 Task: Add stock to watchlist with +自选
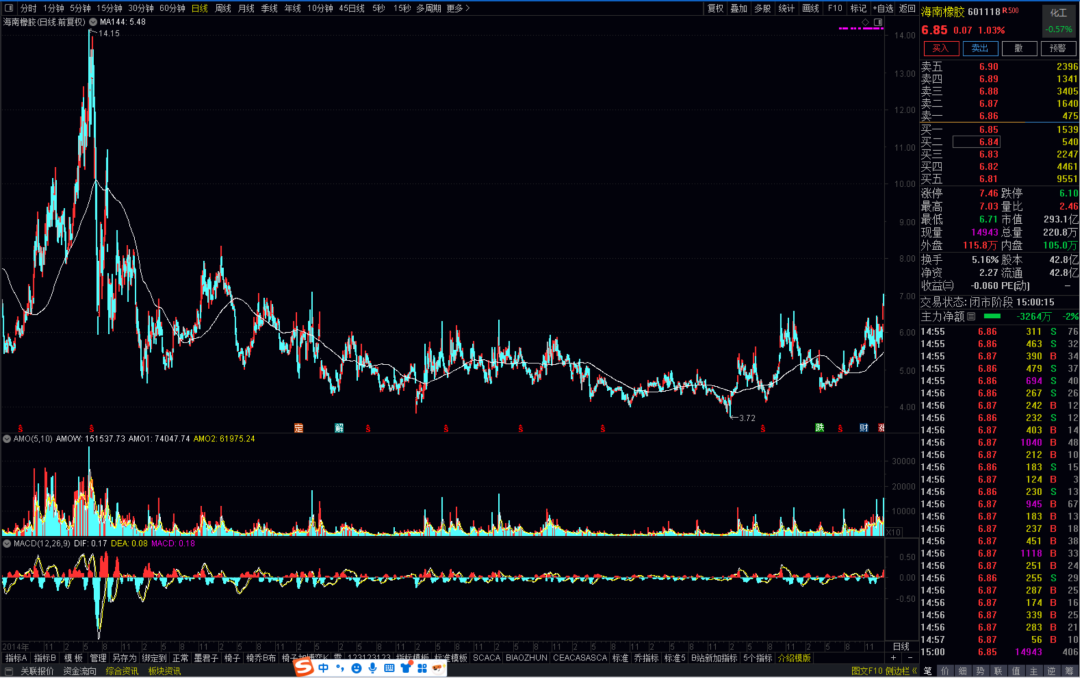(x=881, y=8)
